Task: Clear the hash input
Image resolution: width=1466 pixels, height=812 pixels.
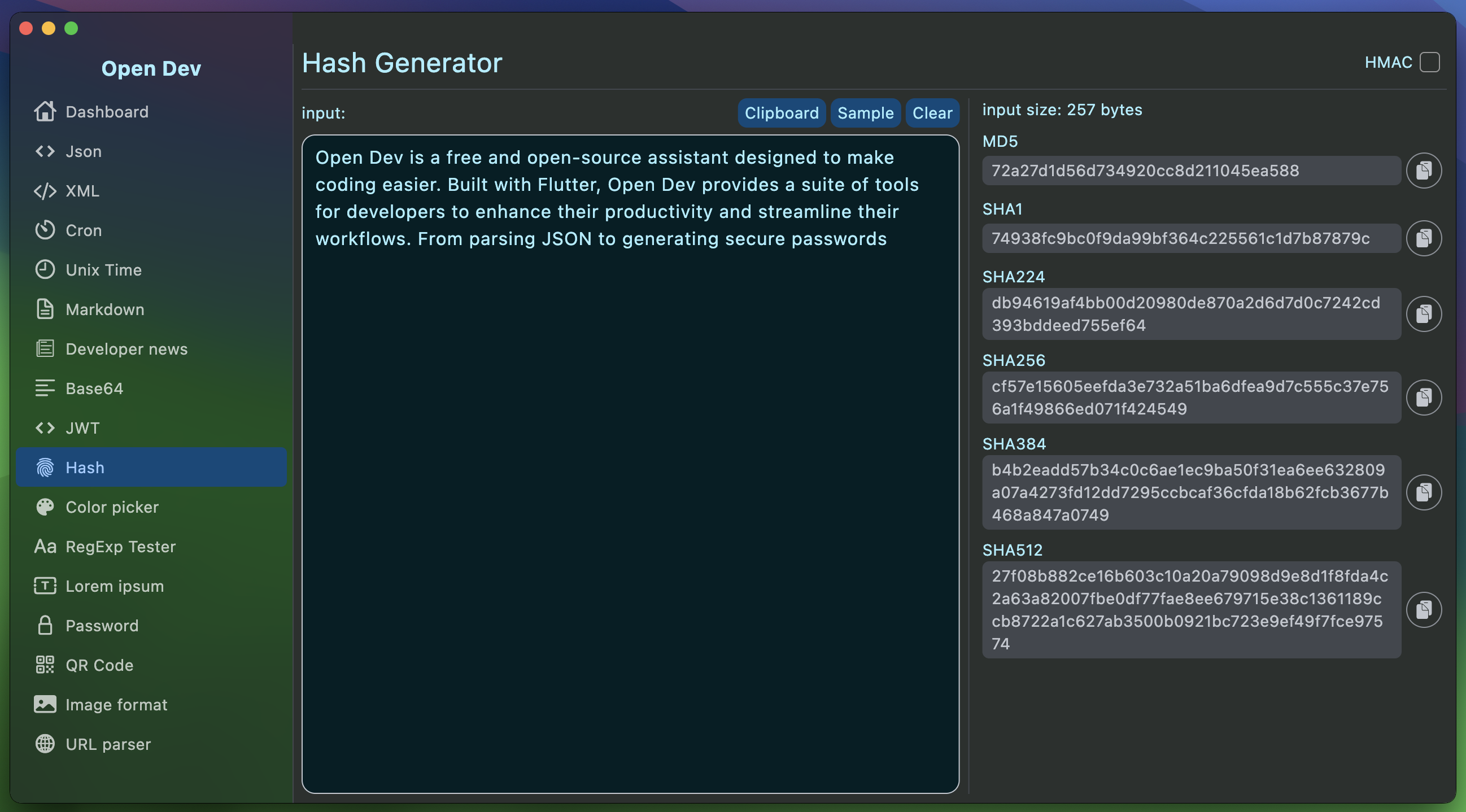Action: [932, 113]
